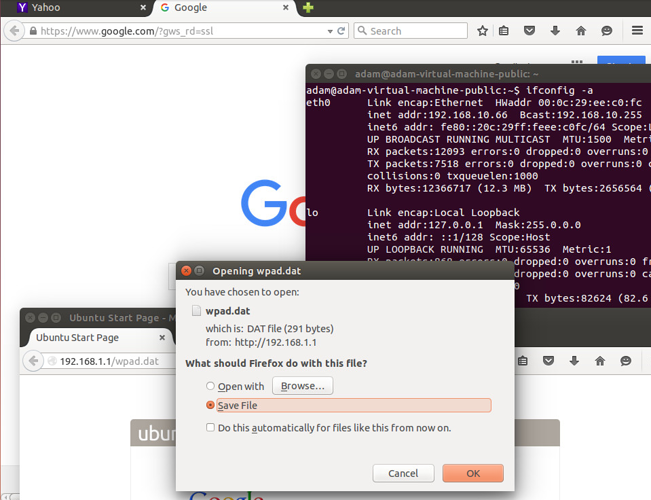
Task: Open URL history dropdown in Google window
Action: [330, 31]
